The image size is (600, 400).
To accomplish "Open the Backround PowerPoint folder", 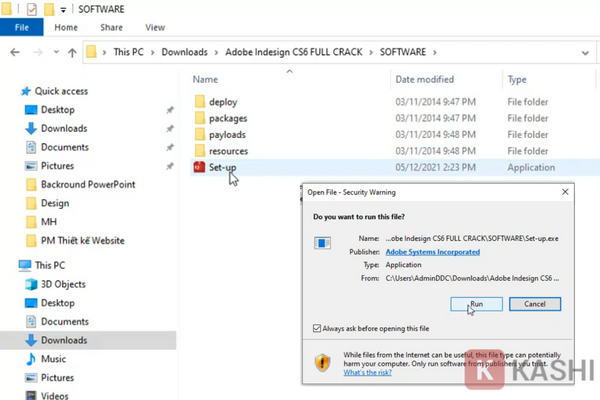I will click(x=88, y=184).
